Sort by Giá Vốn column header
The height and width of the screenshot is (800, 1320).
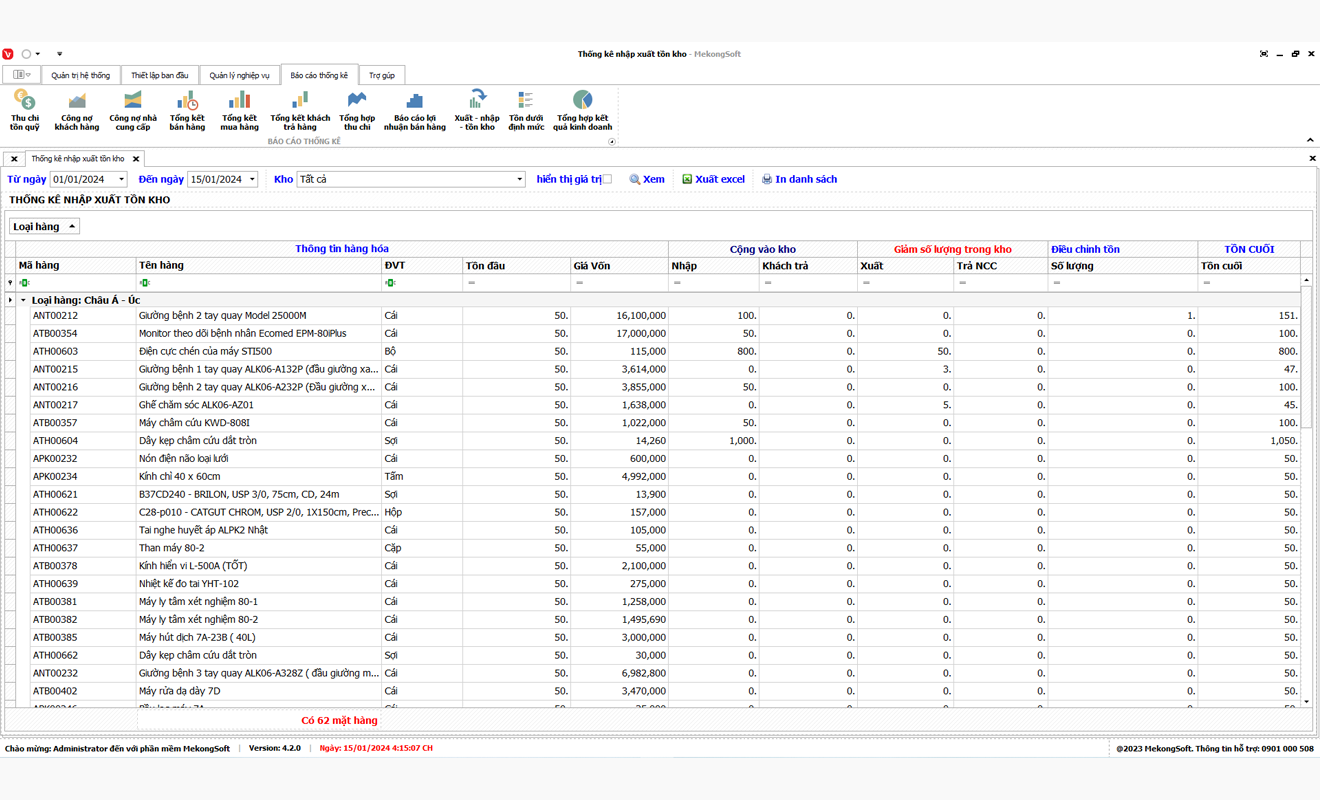619,265
